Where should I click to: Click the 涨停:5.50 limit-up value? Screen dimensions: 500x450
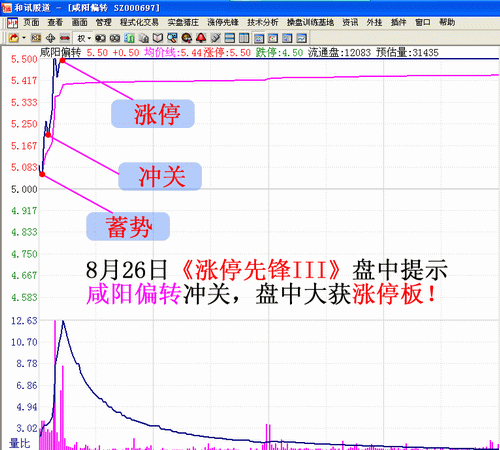[227, 52]
